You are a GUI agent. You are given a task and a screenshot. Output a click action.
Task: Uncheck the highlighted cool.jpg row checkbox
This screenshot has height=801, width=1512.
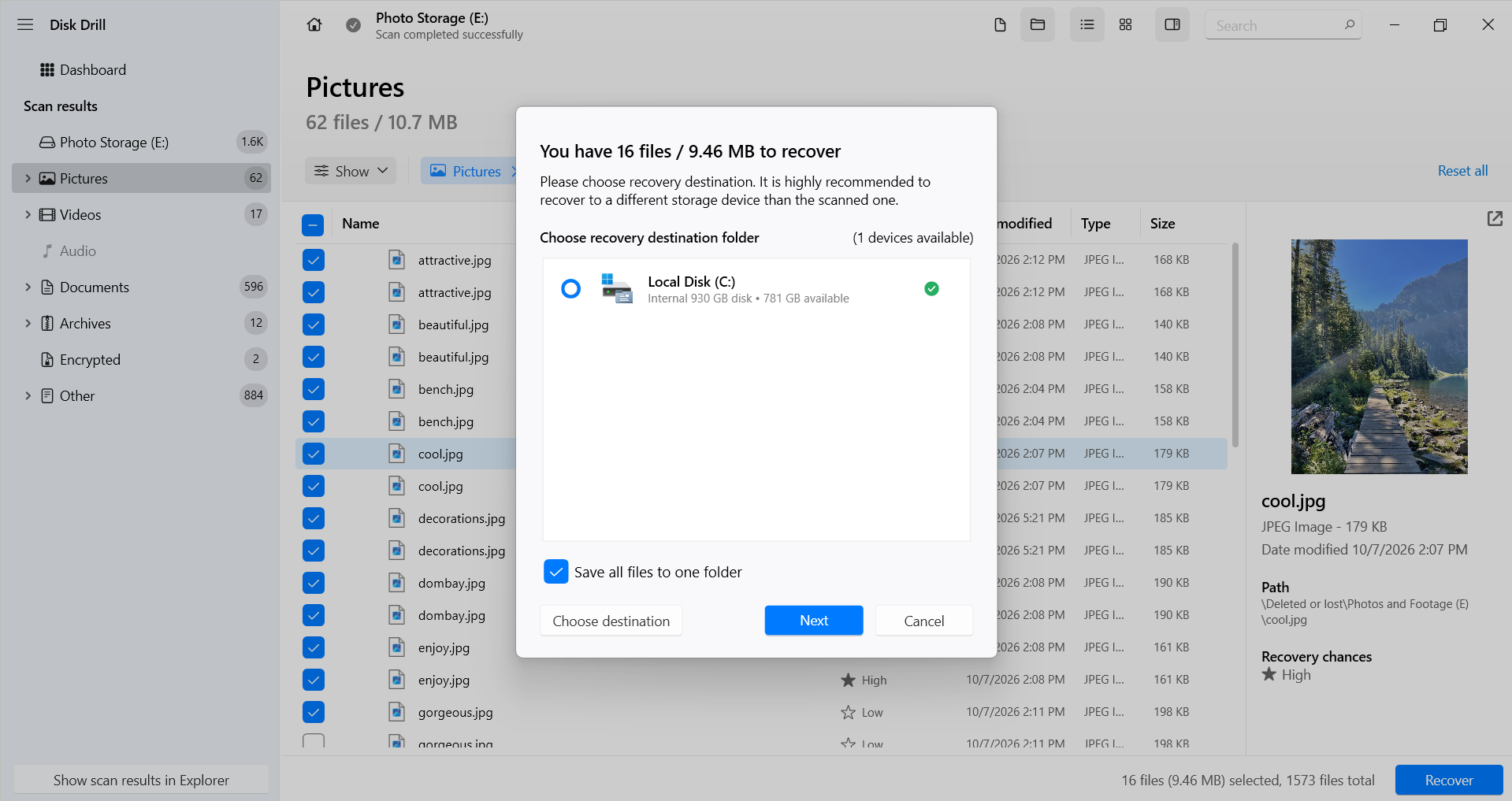click(x=314, y=454)
